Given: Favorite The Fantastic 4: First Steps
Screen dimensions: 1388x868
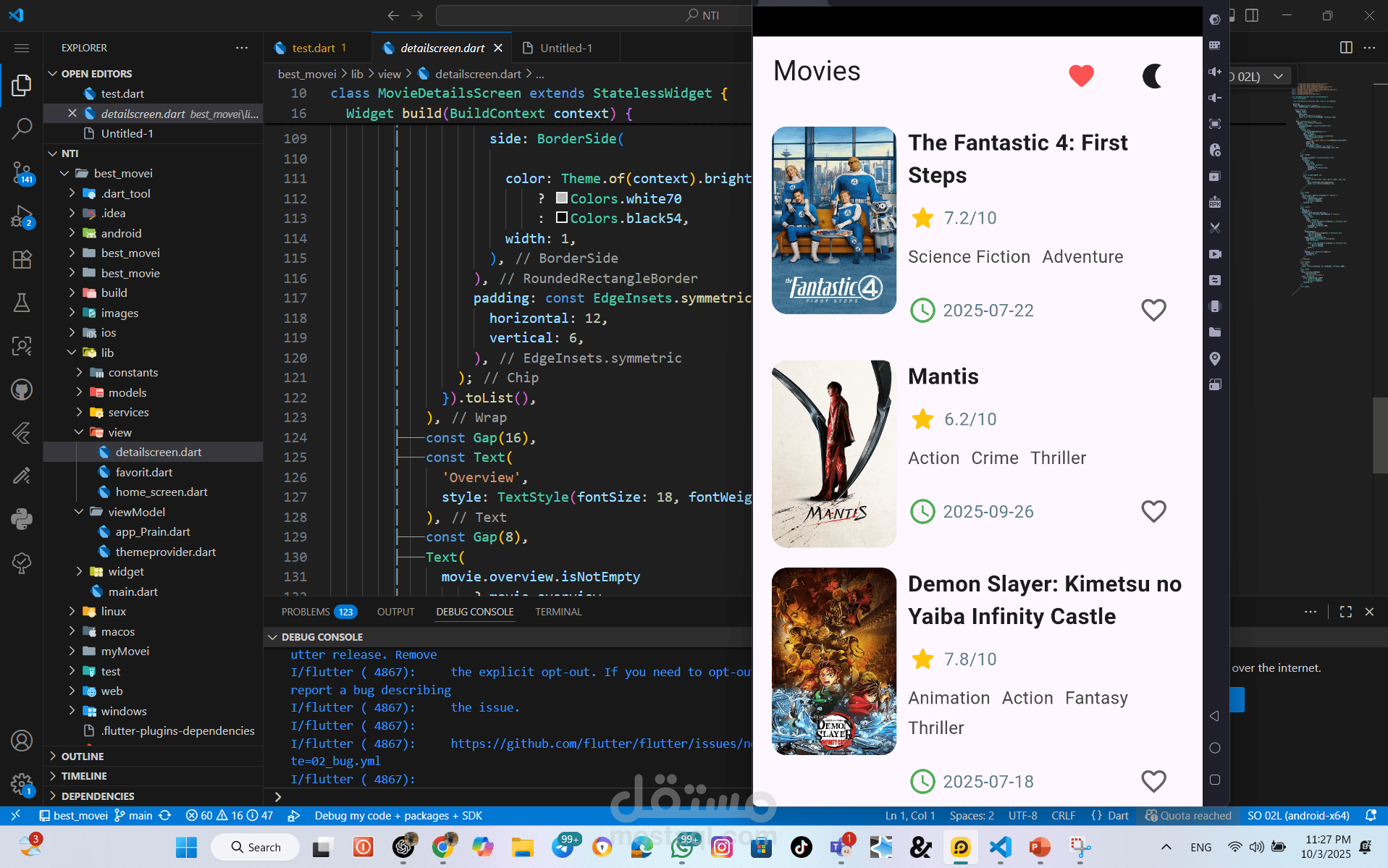Looking at the screenshot, I should 1153,310.
